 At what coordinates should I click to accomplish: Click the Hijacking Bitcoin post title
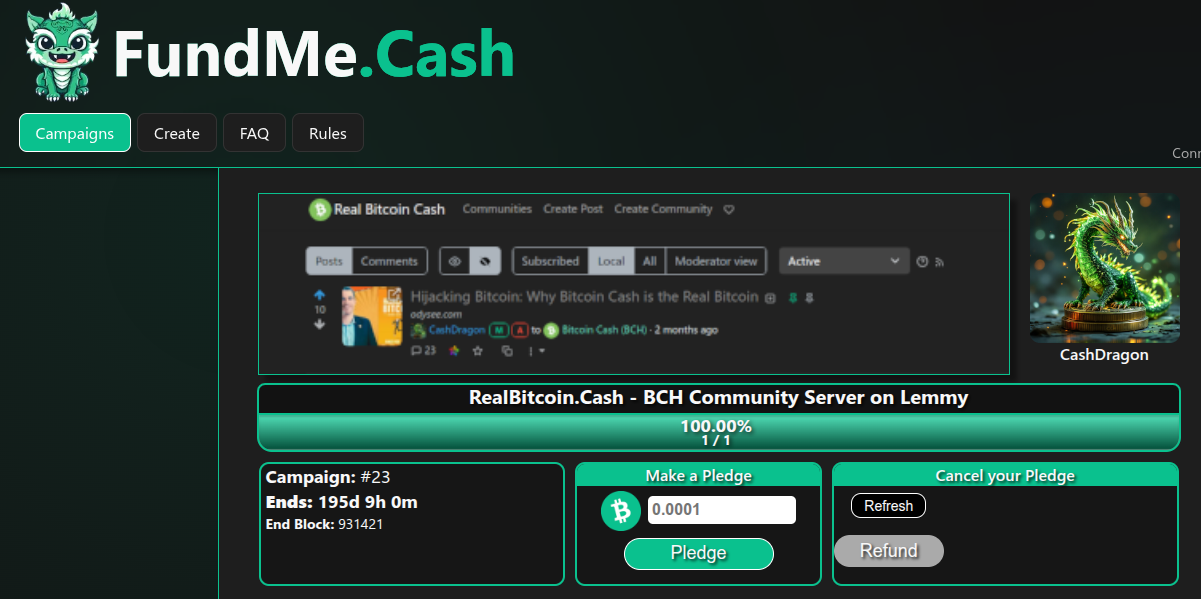(584, 297)
